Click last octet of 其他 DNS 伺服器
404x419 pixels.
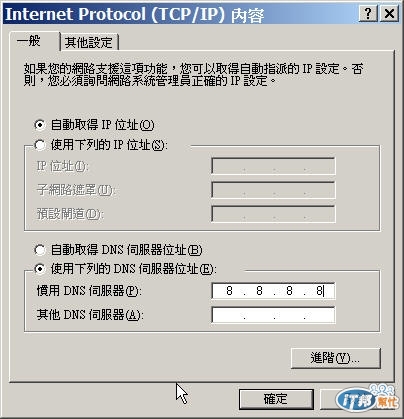319,315
